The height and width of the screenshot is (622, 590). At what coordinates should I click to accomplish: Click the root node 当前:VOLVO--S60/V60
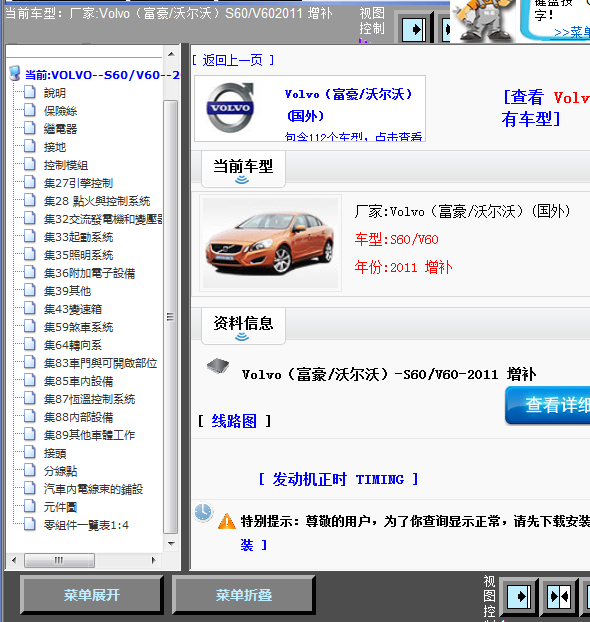tap(102, 75)
